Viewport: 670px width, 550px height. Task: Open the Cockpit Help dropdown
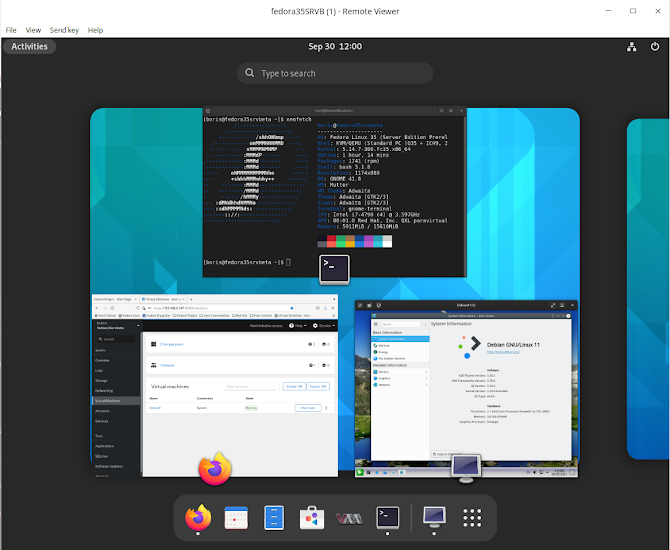coord(298,326)
